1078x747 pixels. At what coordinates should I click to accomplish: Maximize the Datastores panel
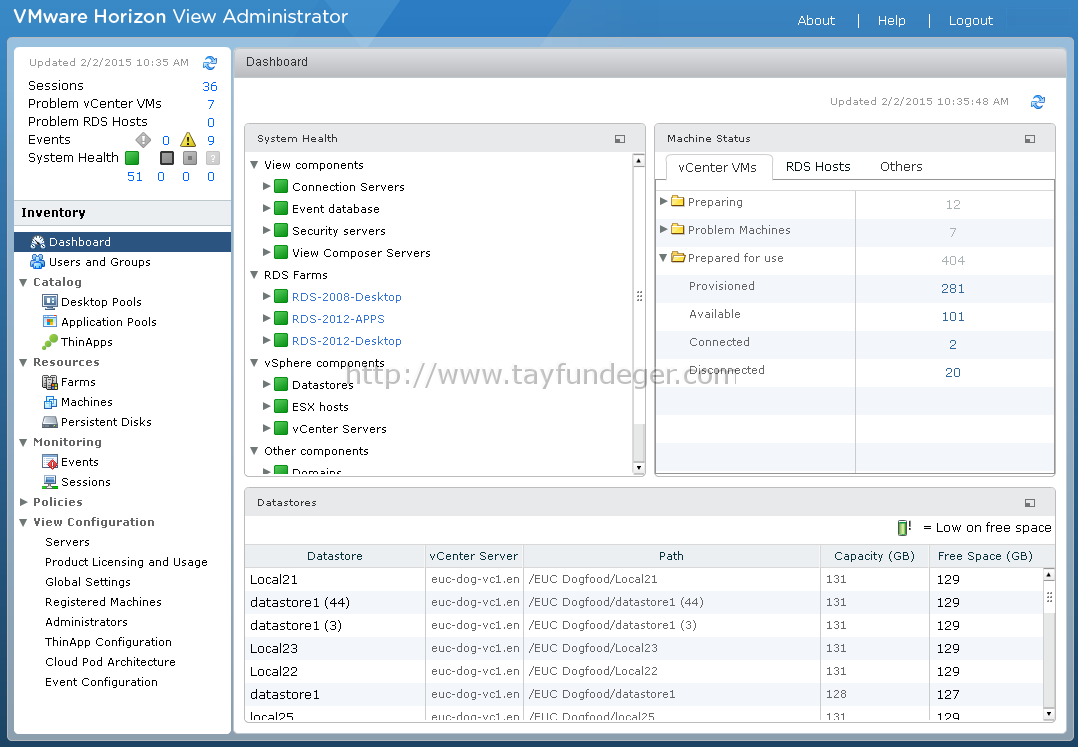(x=1030, y=503)
